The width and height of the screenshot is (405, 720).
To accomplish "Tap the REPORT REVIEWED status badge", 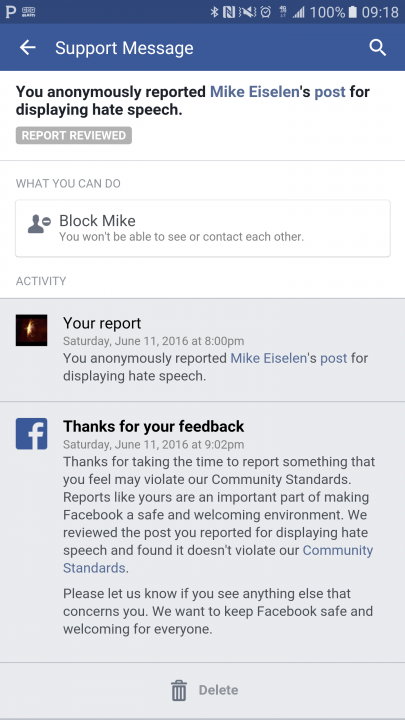I will click(x=74, y=135).
